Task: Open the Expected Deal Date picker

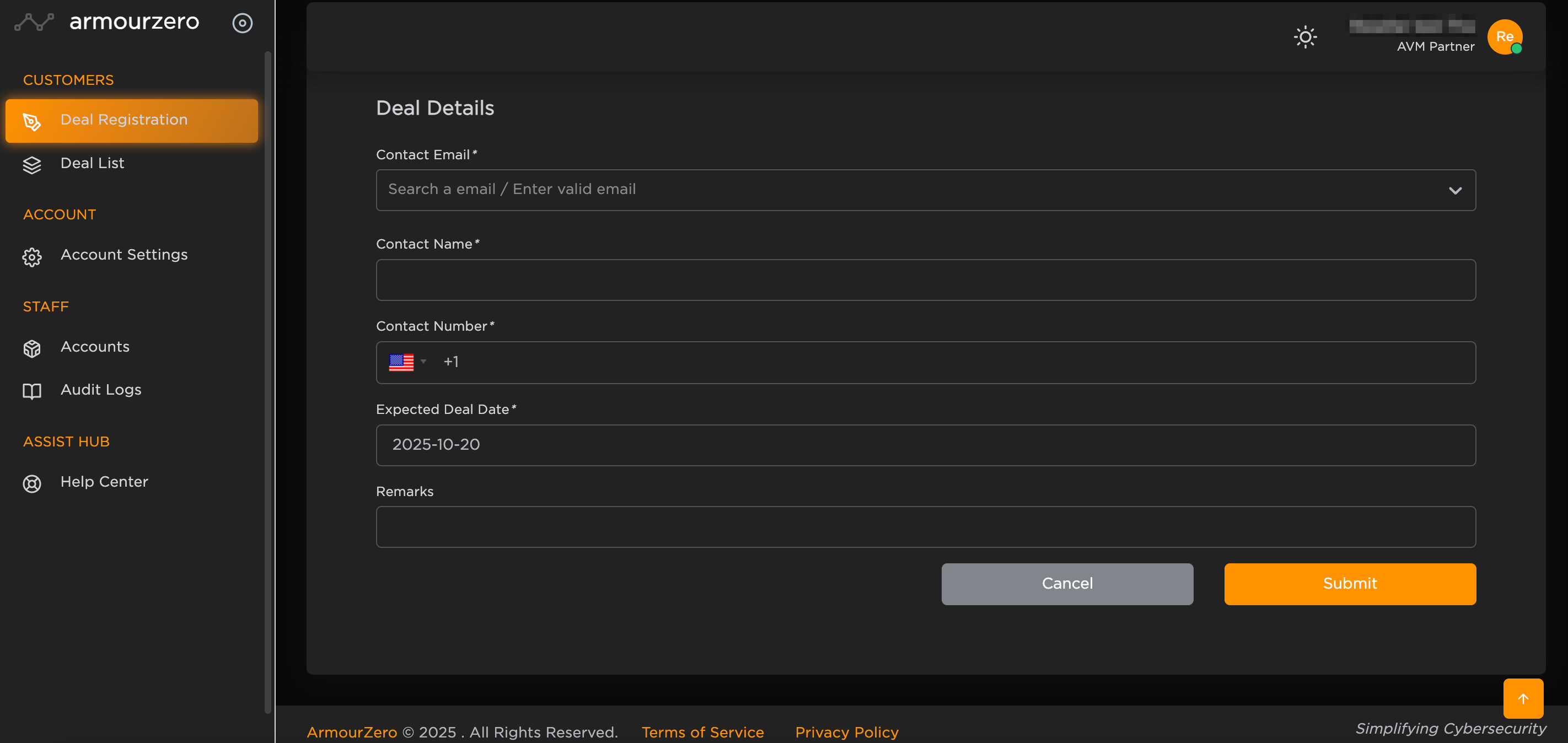Action: click(x=925, y=445)
